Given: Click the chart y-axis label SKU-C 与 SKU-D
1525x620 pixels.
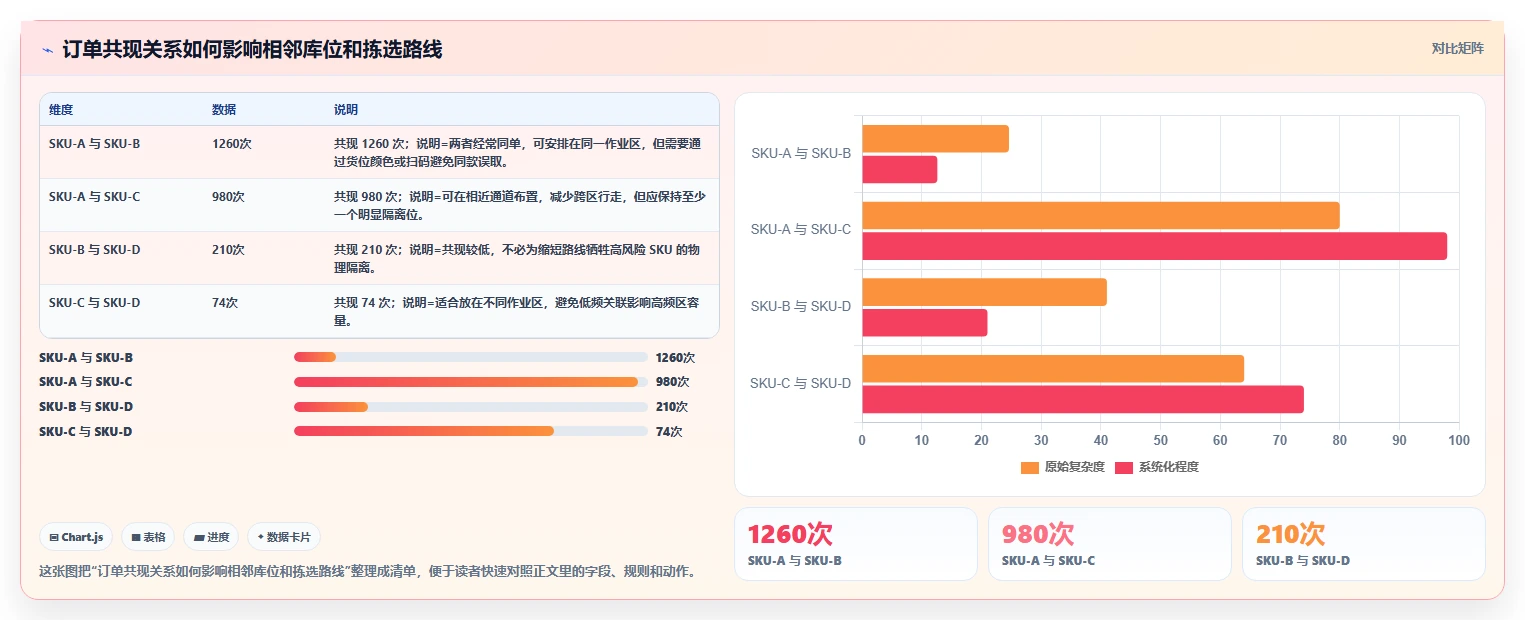Looking at the screenshot, I should tap(800, 383).
